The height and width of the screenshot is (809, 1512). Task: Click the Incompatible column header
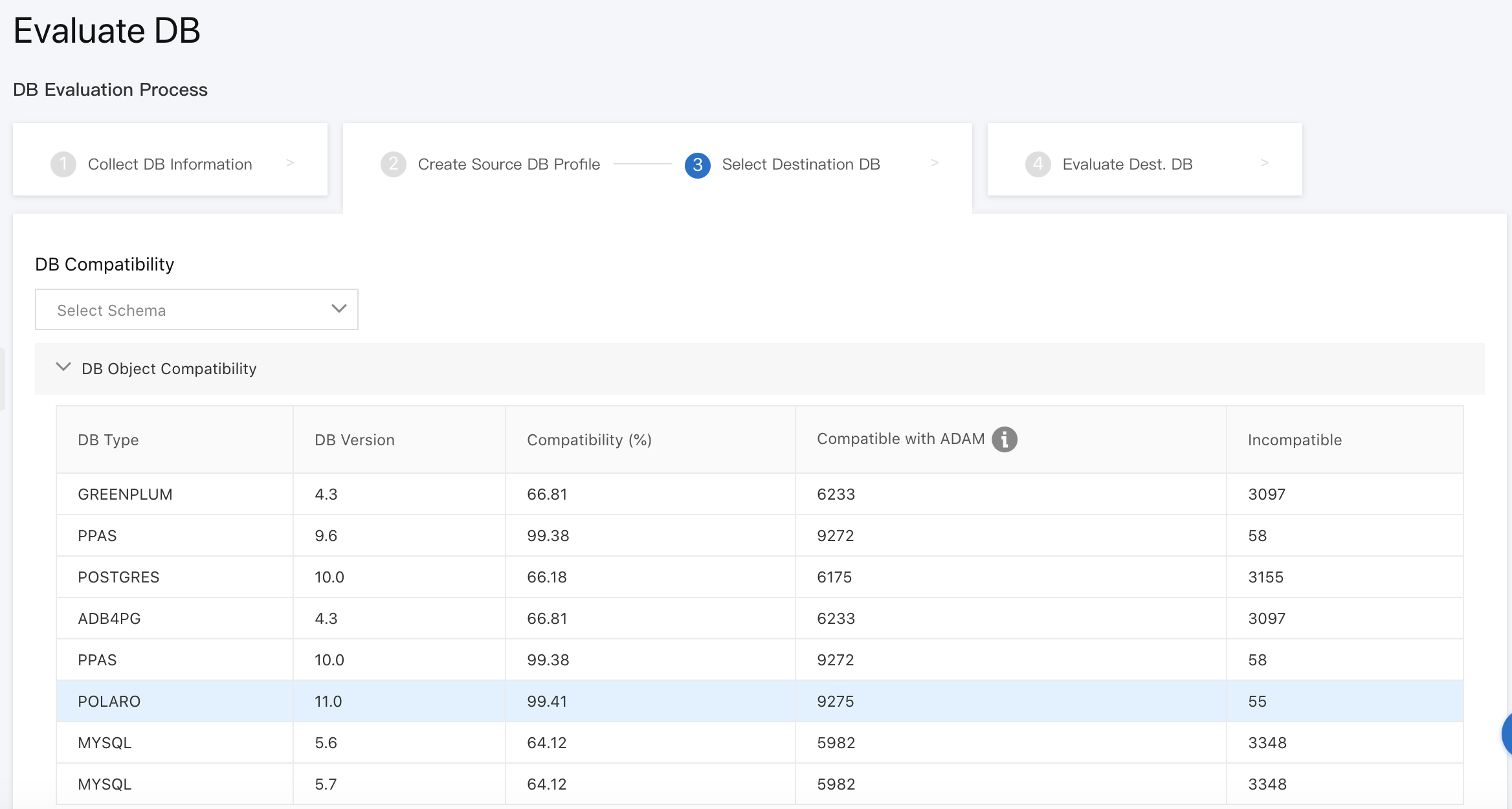1295,440
